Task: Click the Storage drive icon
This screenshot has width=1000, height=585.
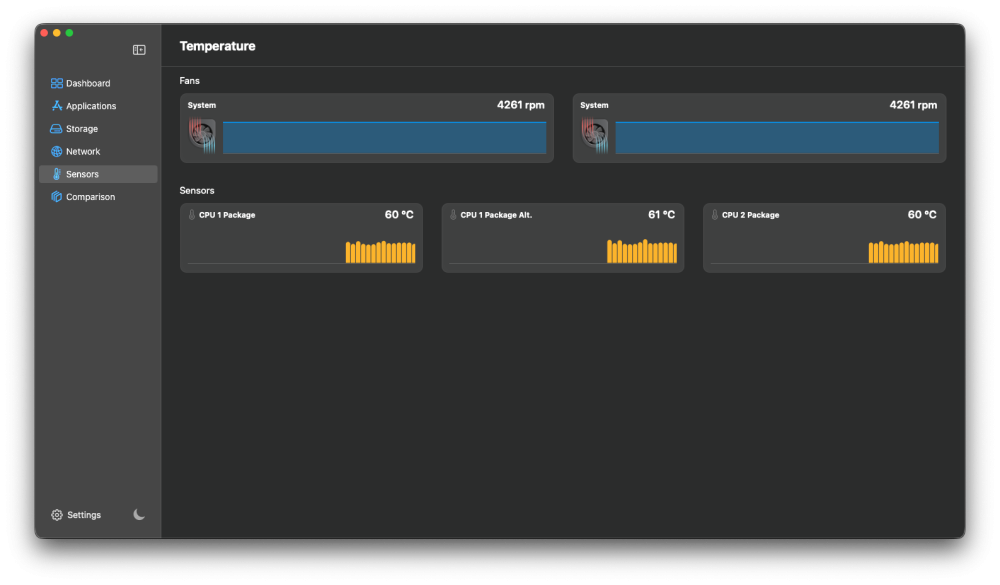Action: pos(56,129)
